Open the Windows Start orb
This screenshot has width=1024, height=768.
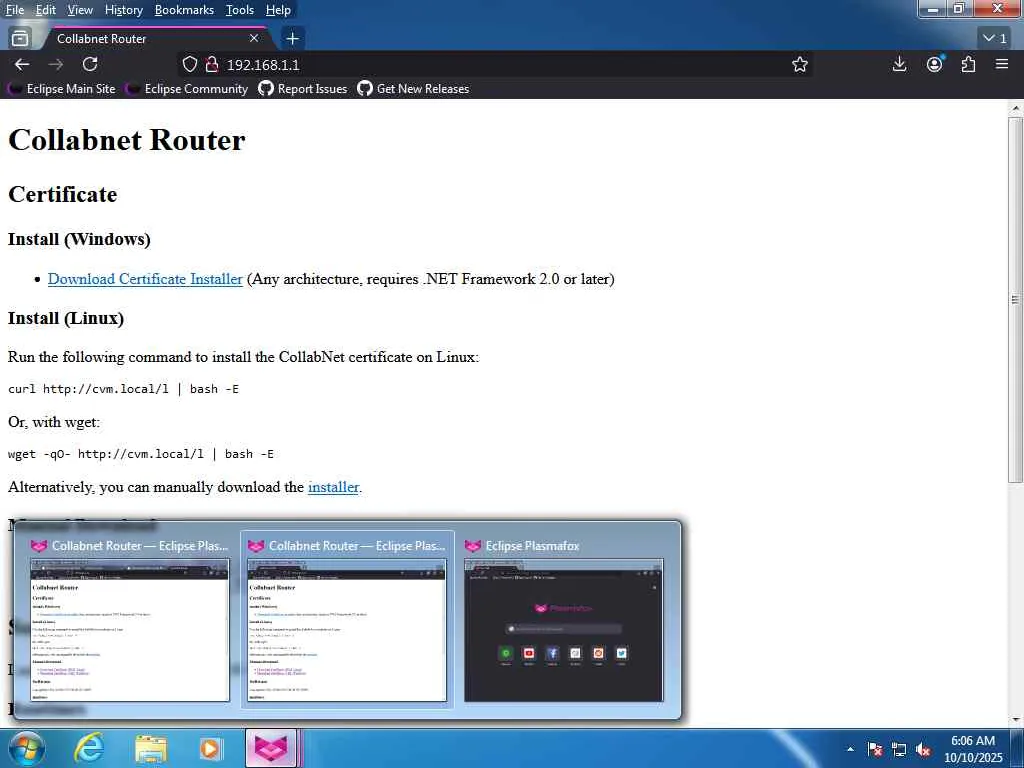pyautogui.click(x=26, y=748)
